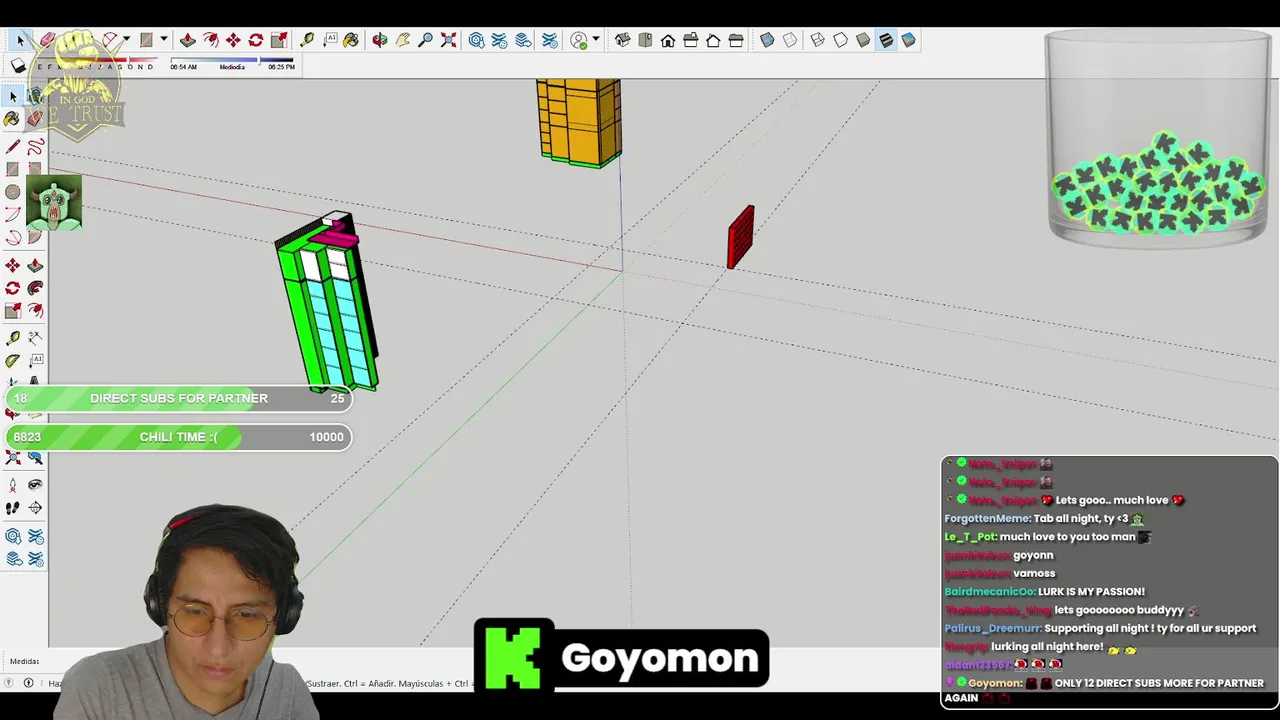
Task: Click the signed-in user account icon
Action: (x=579, y=40)
